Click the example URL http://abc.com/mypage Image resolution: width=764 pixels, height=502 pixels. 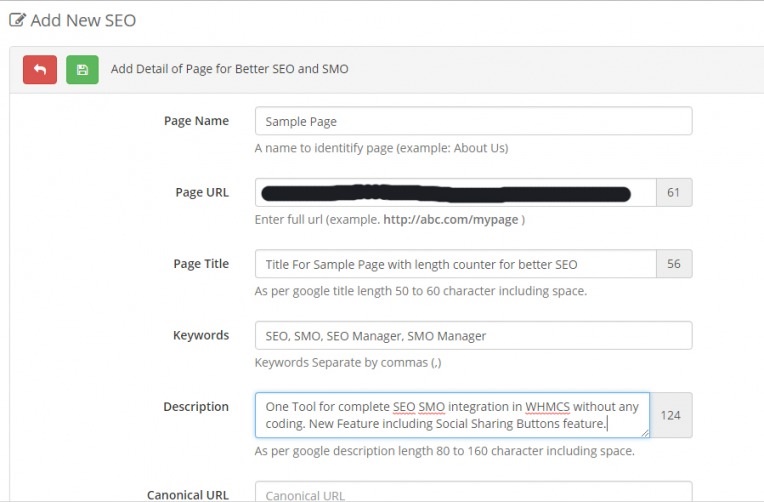451,219
